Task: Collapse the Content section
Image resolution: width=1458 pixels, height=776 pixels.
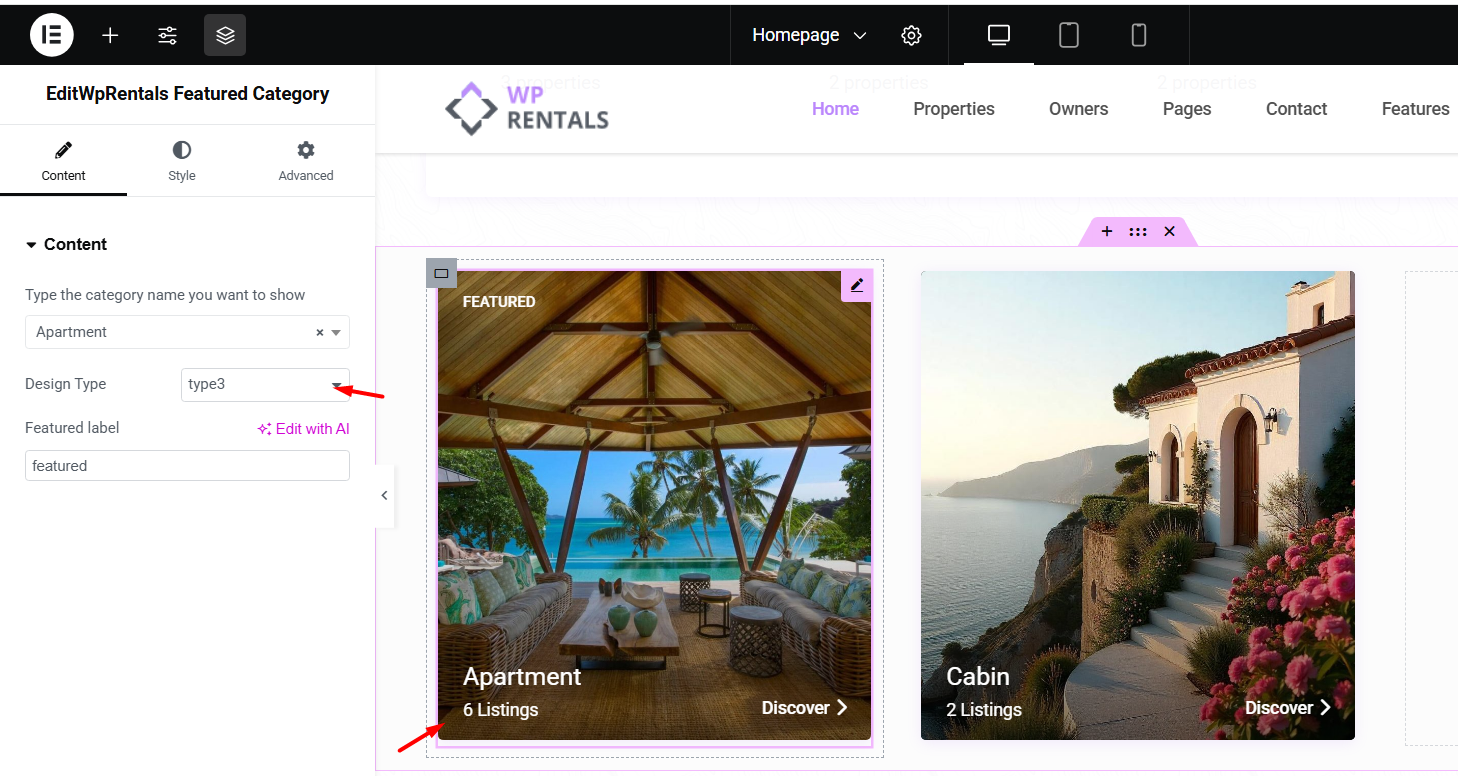Action: 66,244
